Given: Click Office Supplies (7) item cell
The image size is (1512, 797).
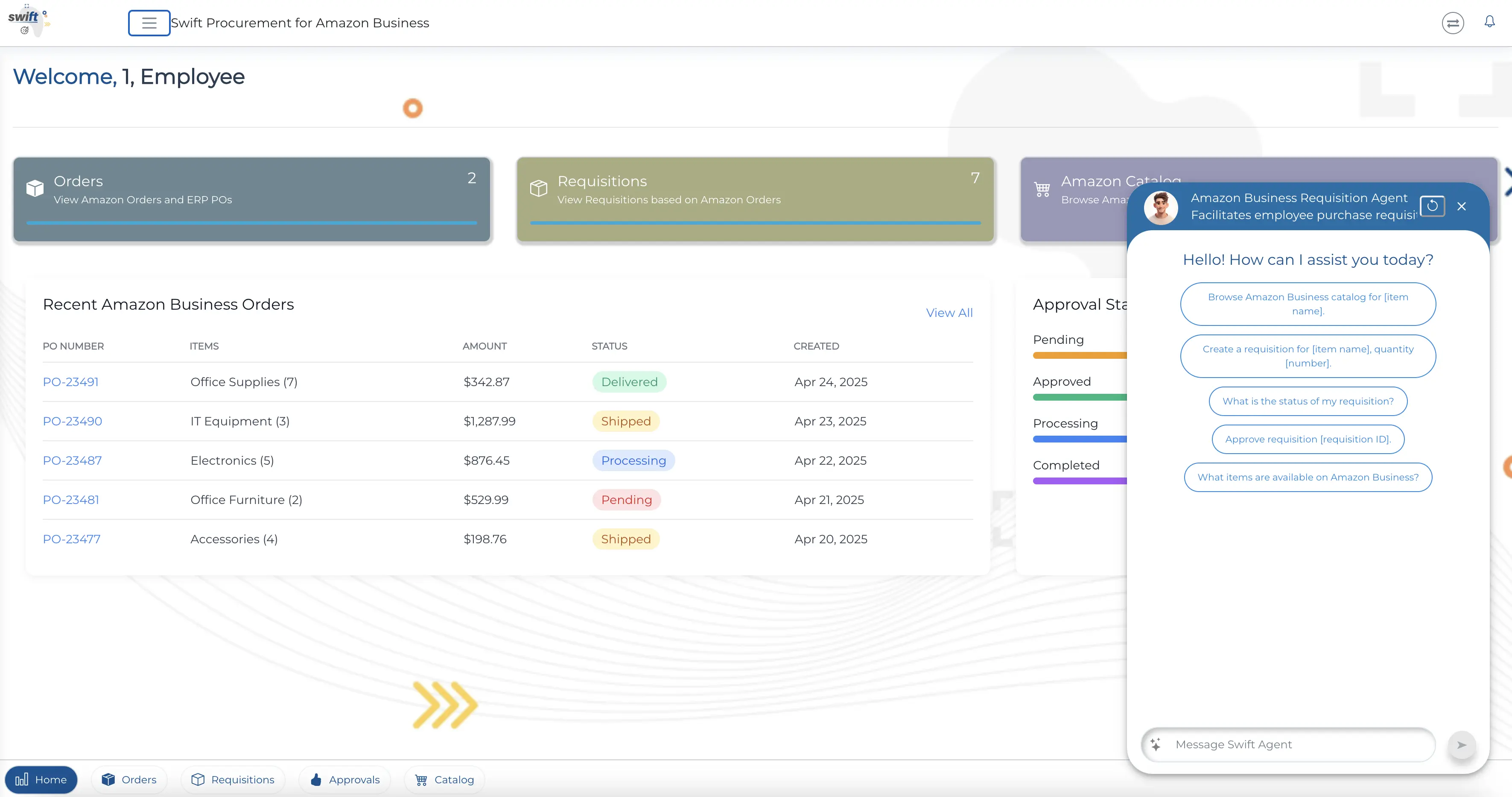Looking at the screenshot, I should [244, 382].
